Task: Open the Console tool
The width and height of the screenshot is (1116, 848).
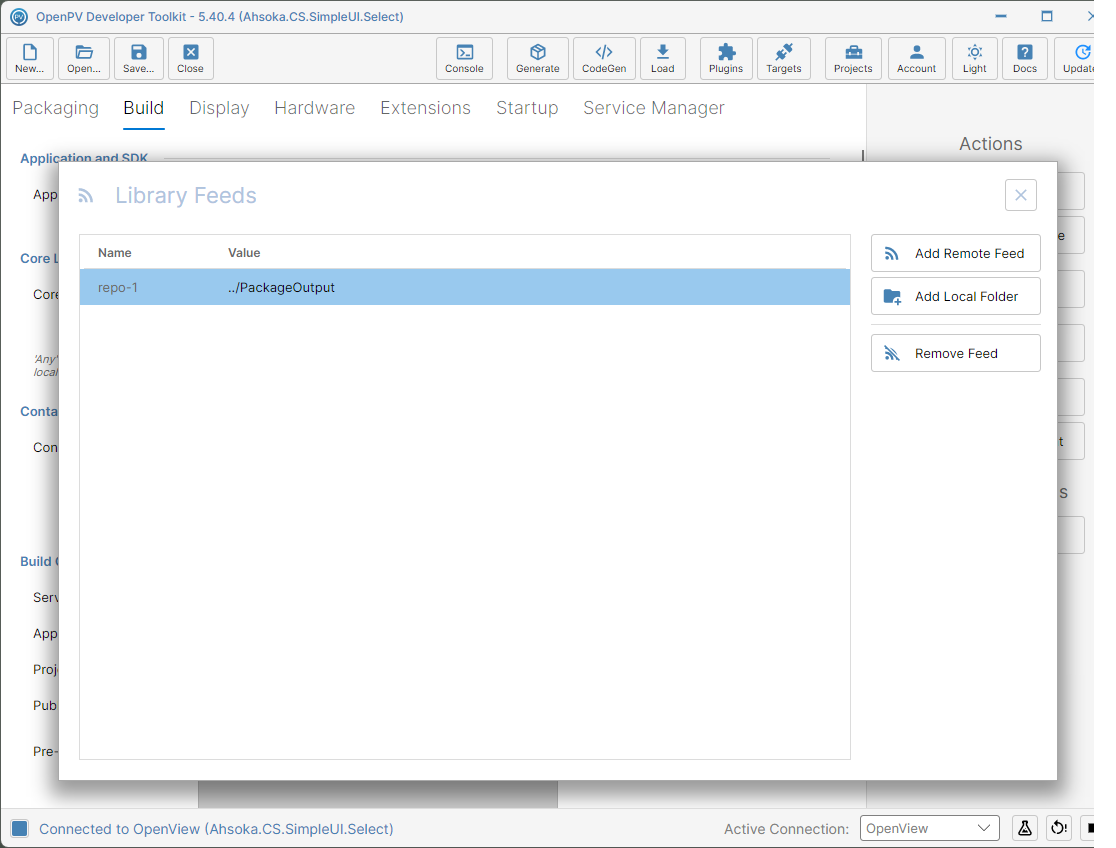Action: coord(465,58)
